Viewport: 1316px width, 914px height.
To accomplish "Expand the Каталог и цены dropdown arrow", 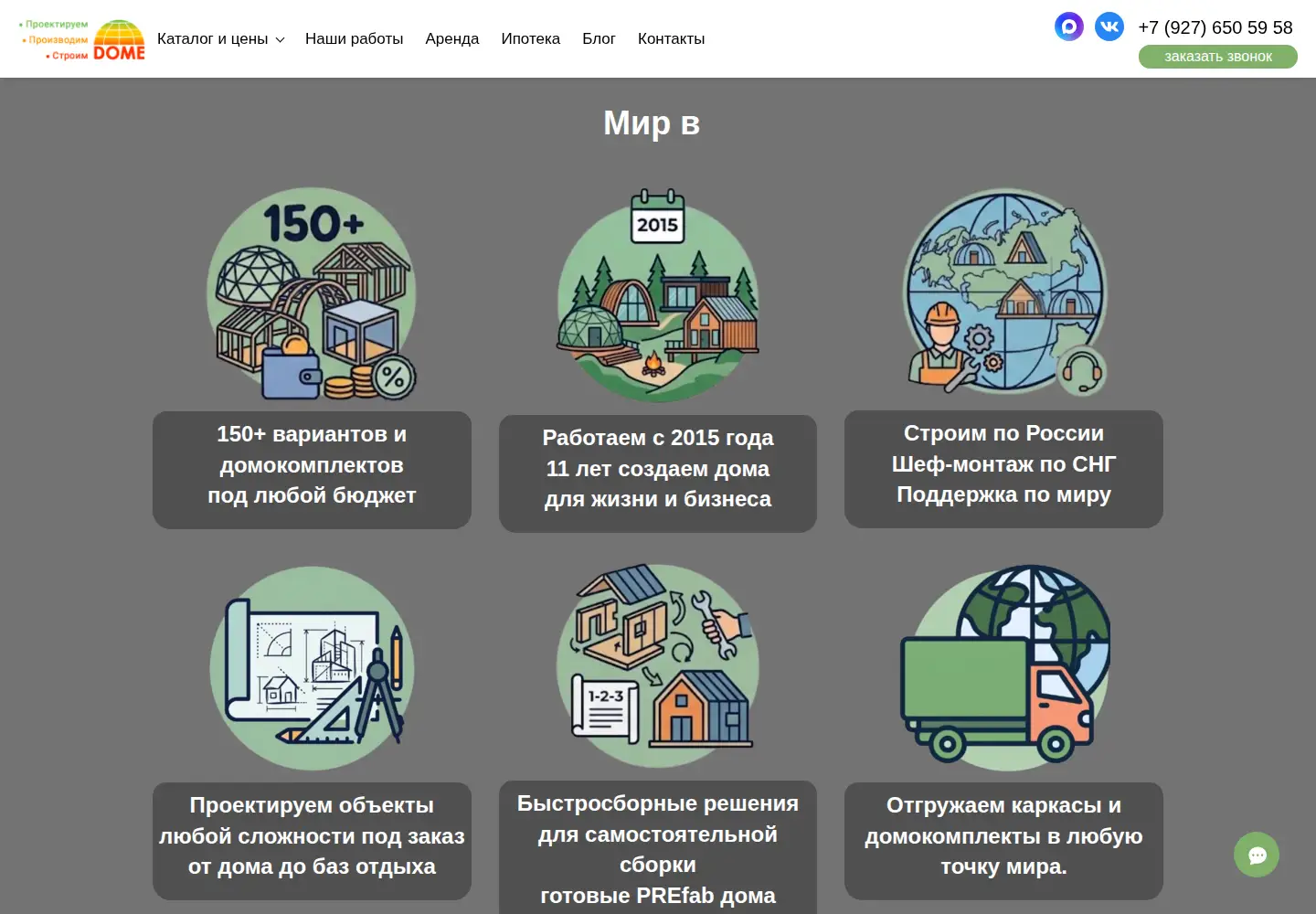I will pyautogui.click(x=280, y=39).
